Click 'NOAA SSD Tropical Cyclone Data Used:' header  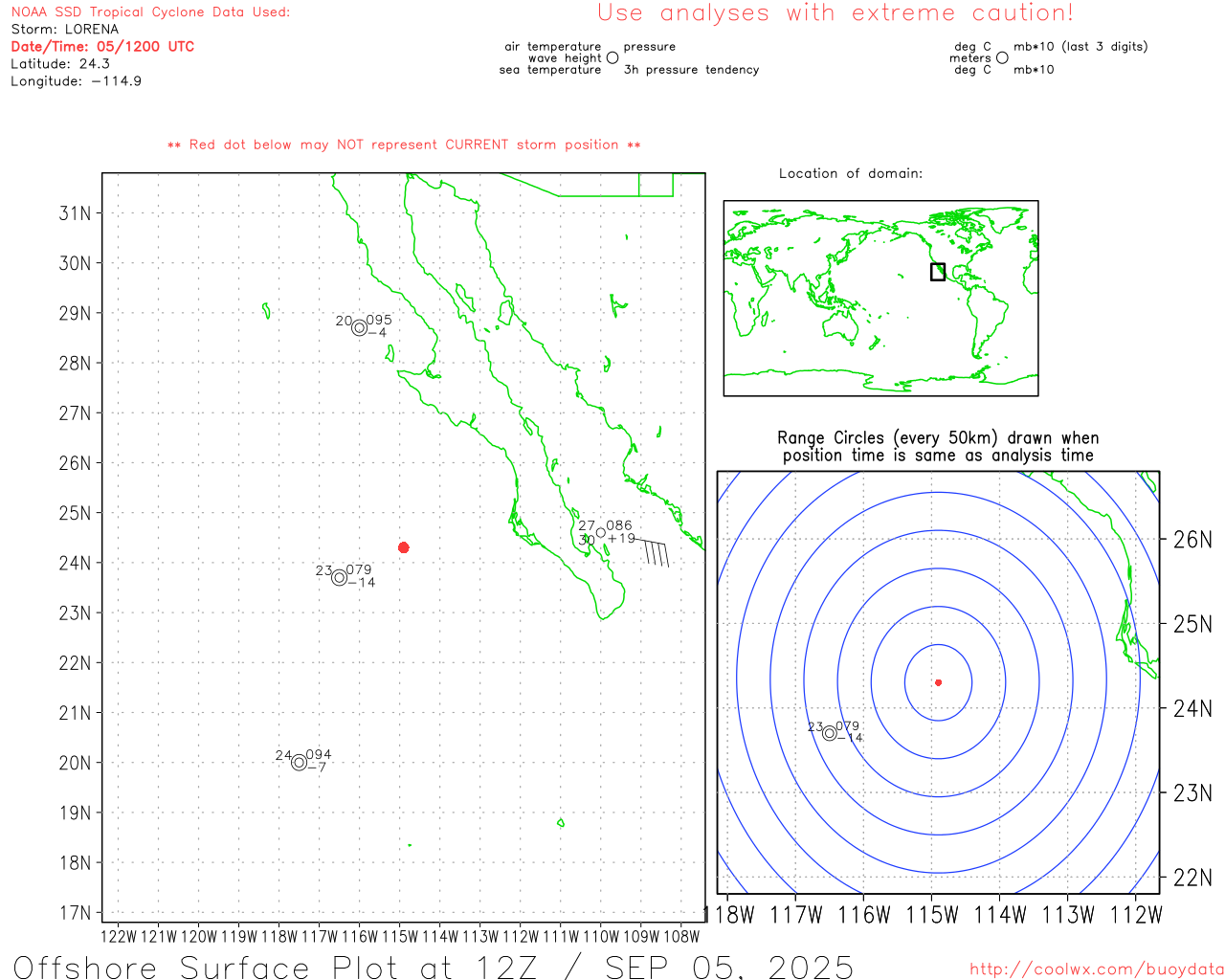(150, 12)
